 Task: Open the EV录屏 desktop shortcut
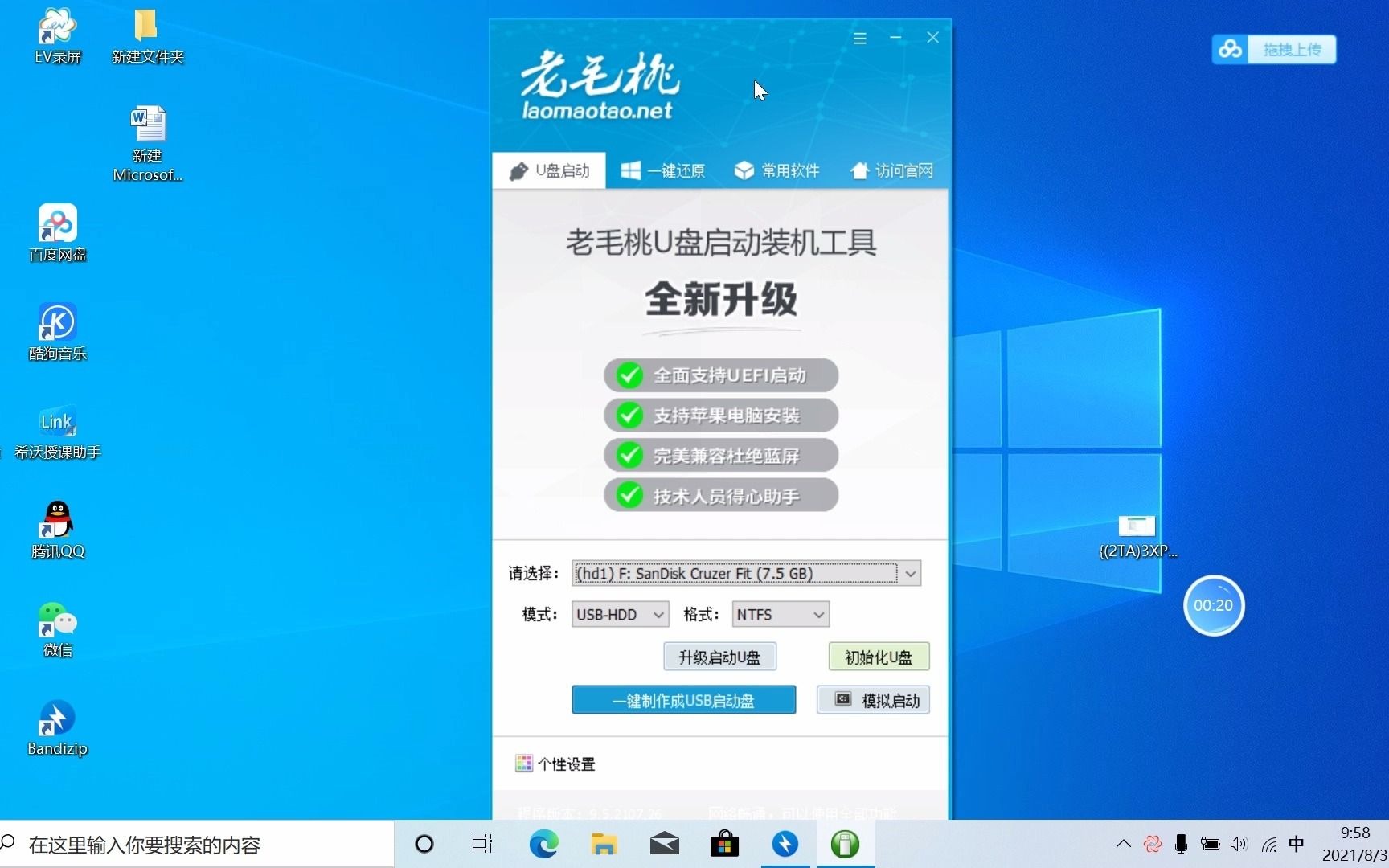click(57, 36)
